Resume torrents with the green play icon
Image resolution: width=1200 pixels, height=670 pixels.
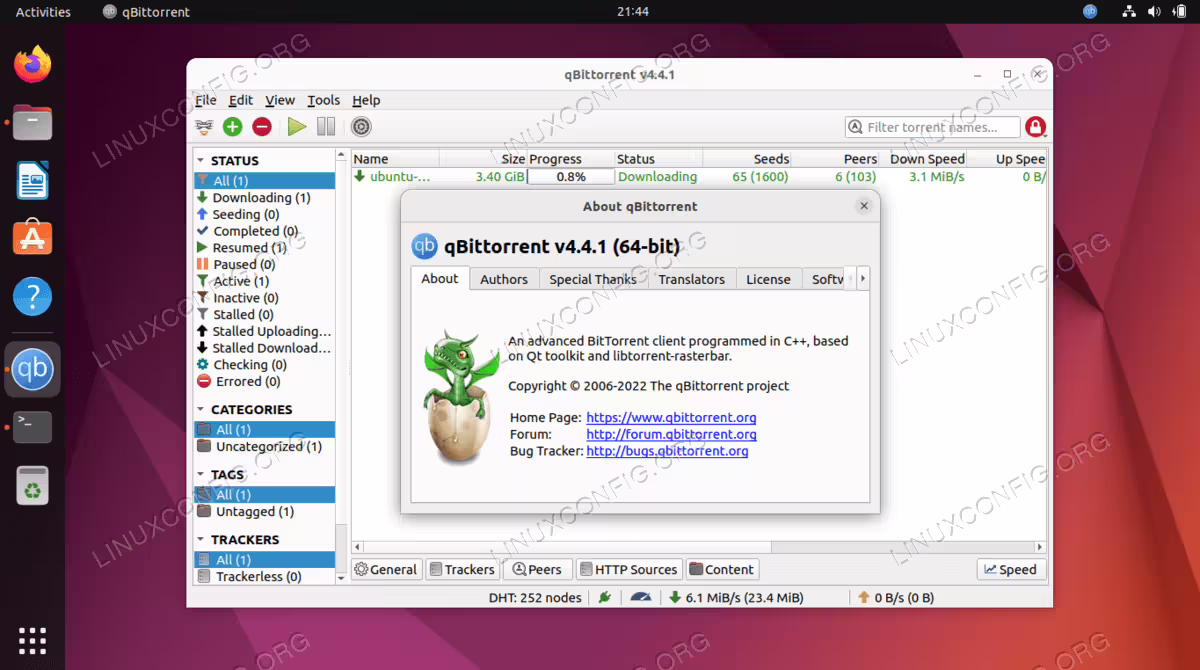[x=297, y=127]
